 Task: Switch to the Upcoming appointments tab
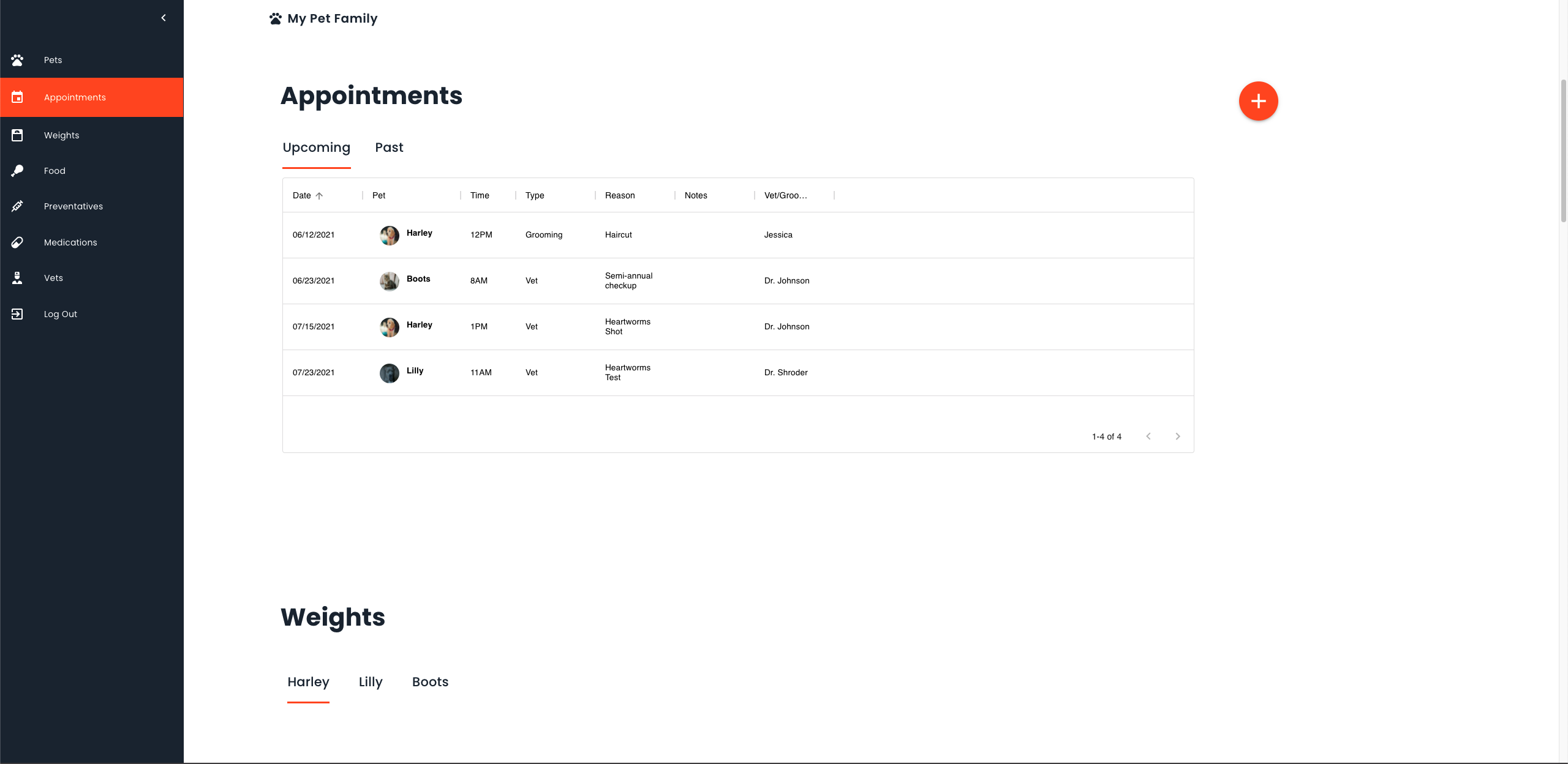click(x=316, y=148)
